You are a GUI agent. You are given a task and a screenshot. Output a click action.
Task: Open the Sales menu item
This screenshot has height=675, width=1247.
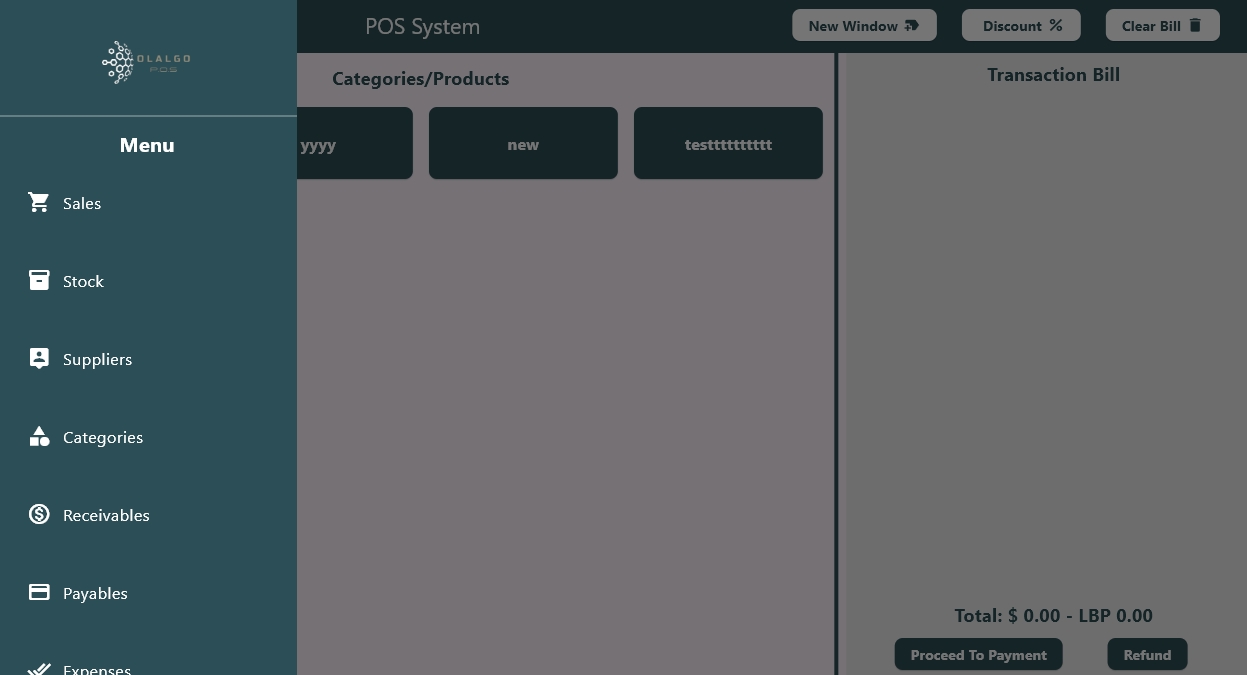(82, 204)
